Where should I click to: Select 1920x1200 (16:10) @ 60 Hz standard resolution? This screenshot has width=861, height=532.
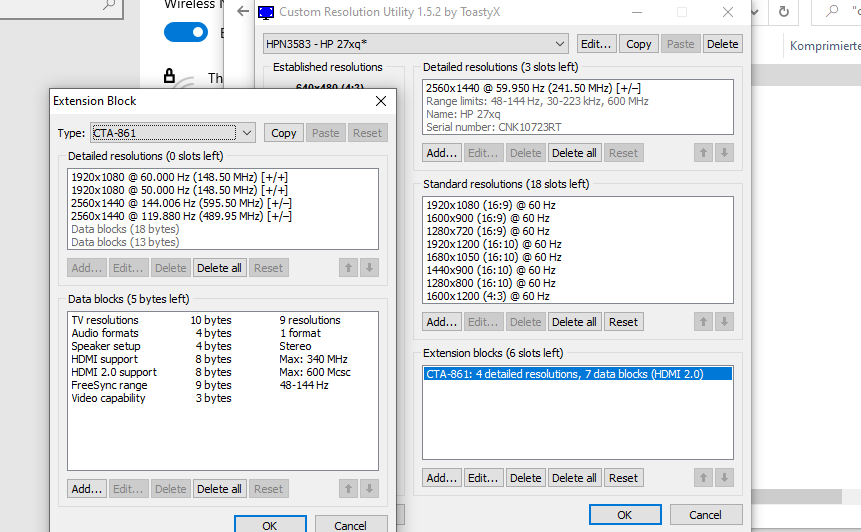tap(493, 244)
